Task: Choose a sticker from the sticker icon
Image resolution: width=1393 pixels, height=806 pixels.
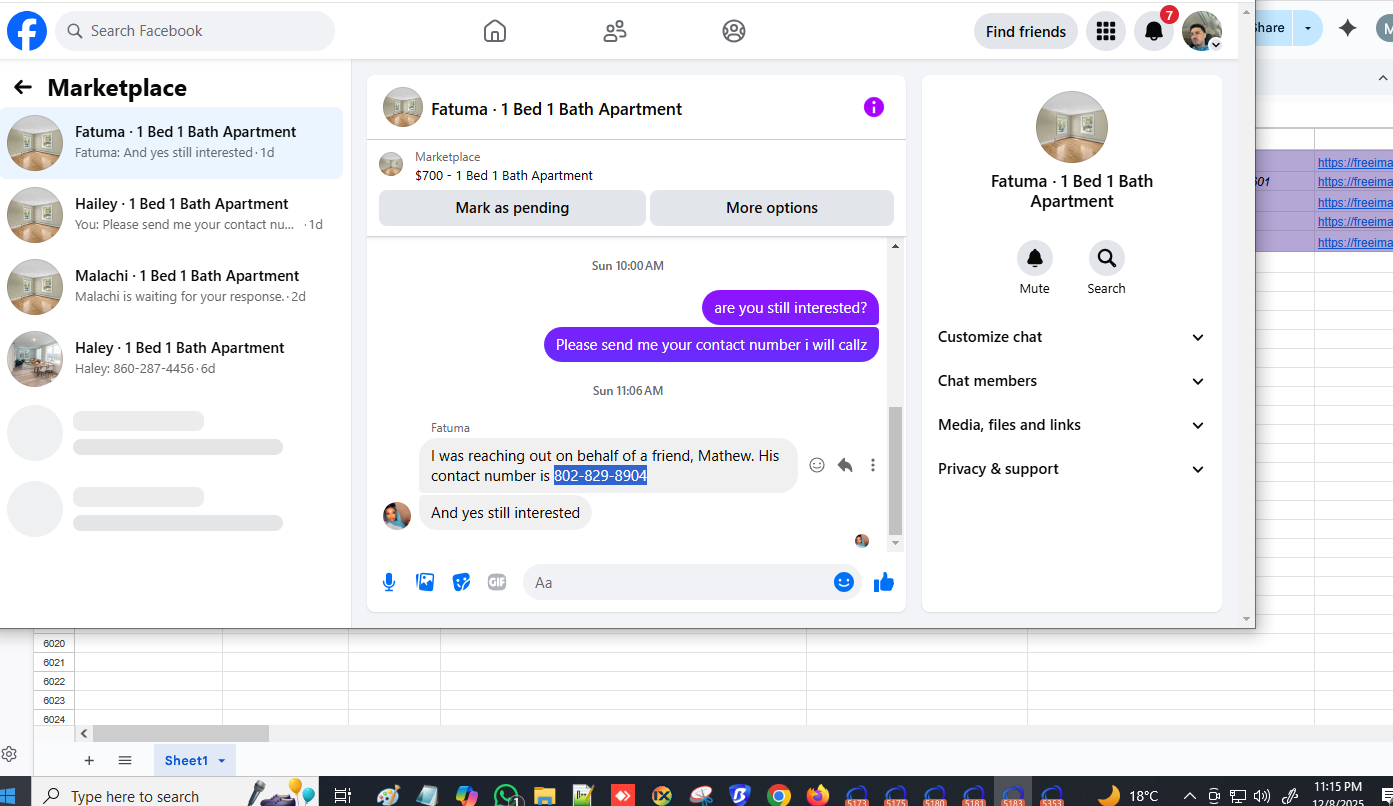Action: point(461,582)
